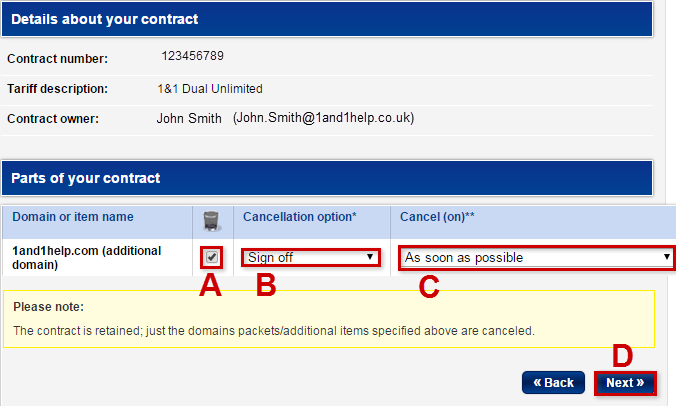Click the 'Tariff description:' label
The image size is (676, 406).
point(57,89)
